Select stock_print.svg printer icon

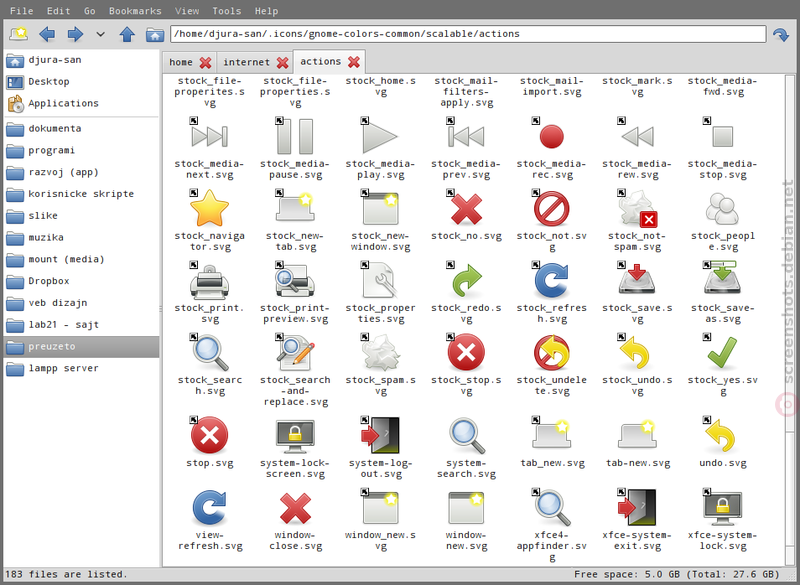point(209,281)
